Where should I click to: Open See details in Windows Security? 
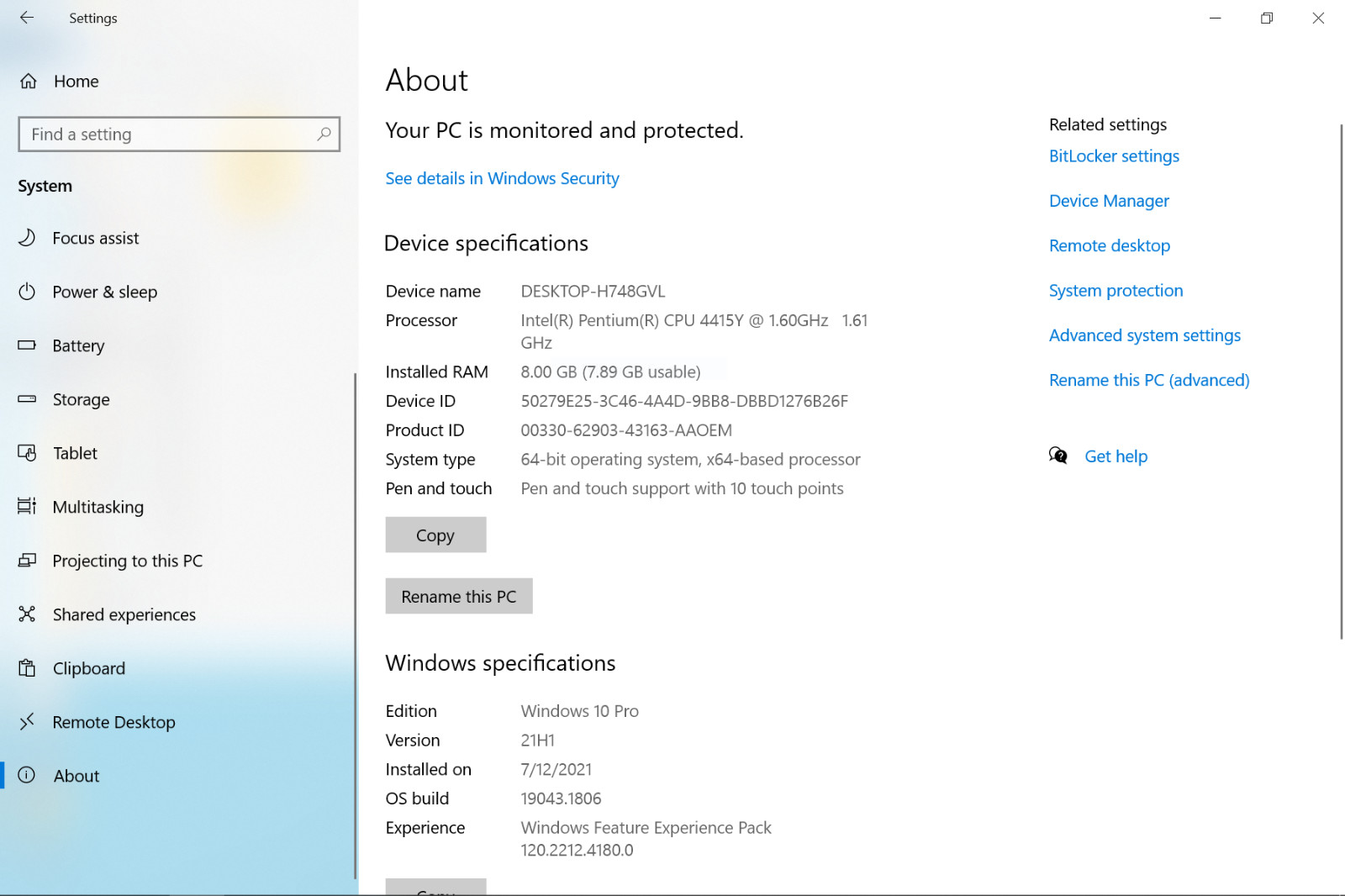tap(502, 178)
